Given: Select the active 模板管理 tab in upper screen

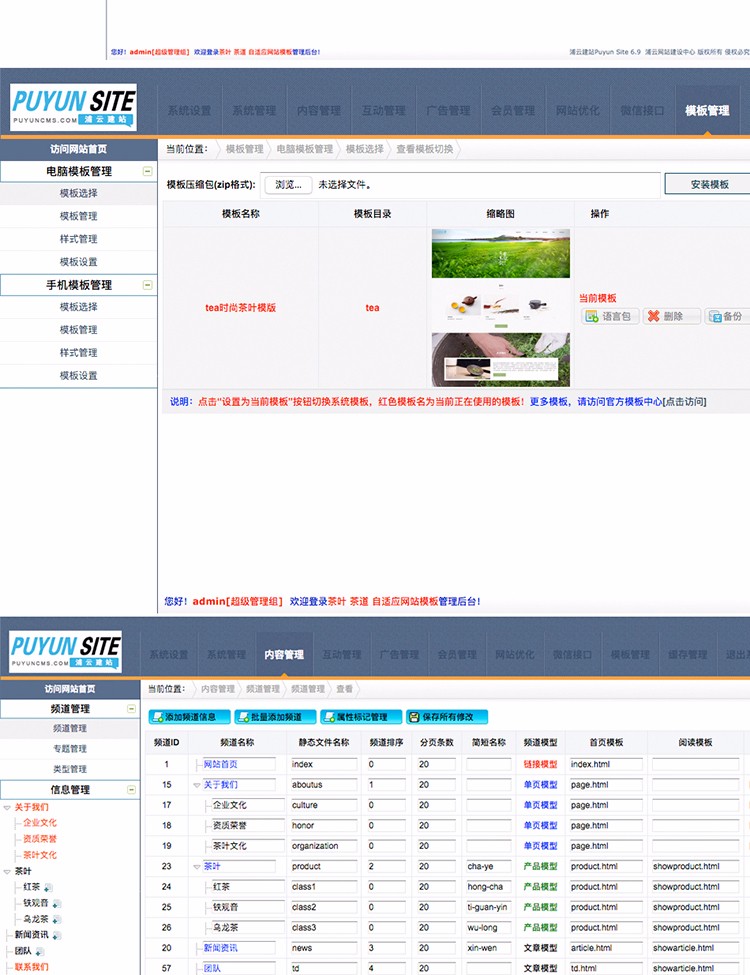Looking at the screenshot, I should [x=707, y=111].
